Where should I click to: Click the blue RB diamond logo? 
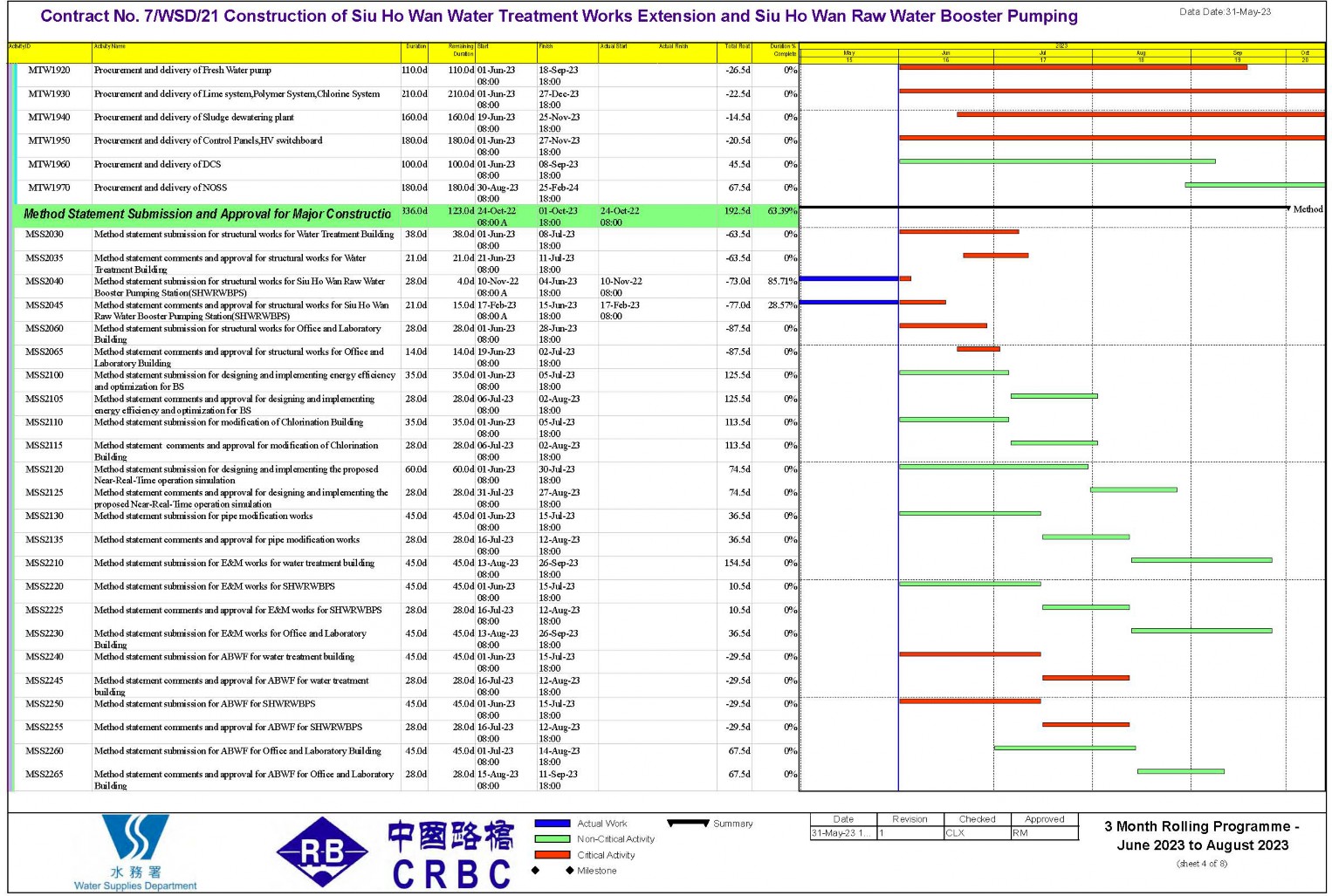[x=322, y=852]
